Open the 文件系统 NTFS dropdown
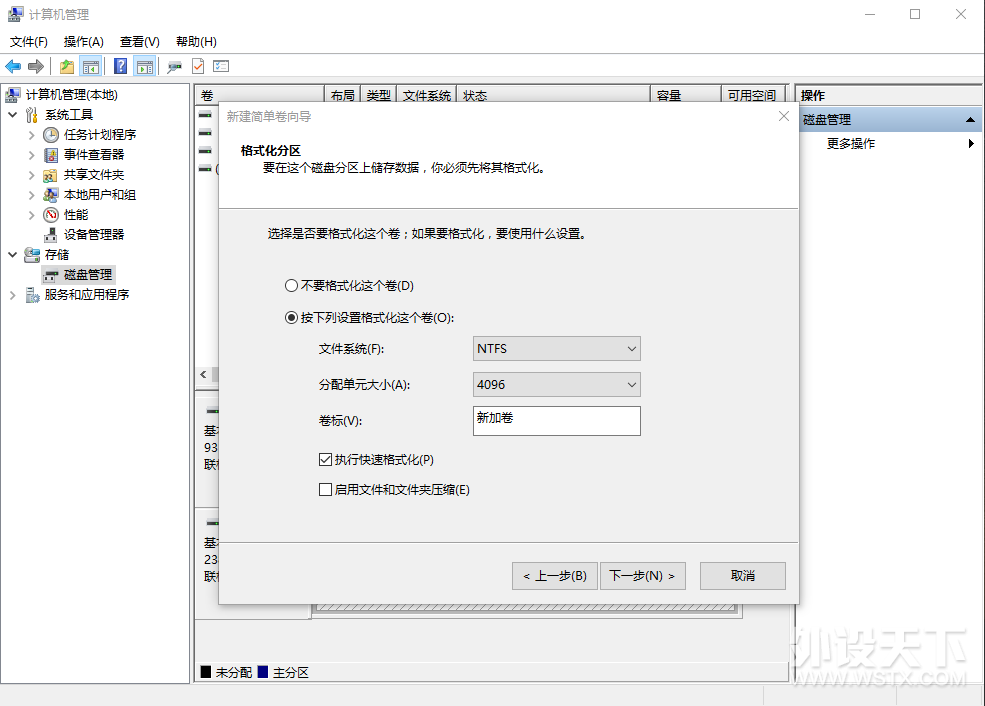Screen dimensions: 985x706 pos(557,349)
